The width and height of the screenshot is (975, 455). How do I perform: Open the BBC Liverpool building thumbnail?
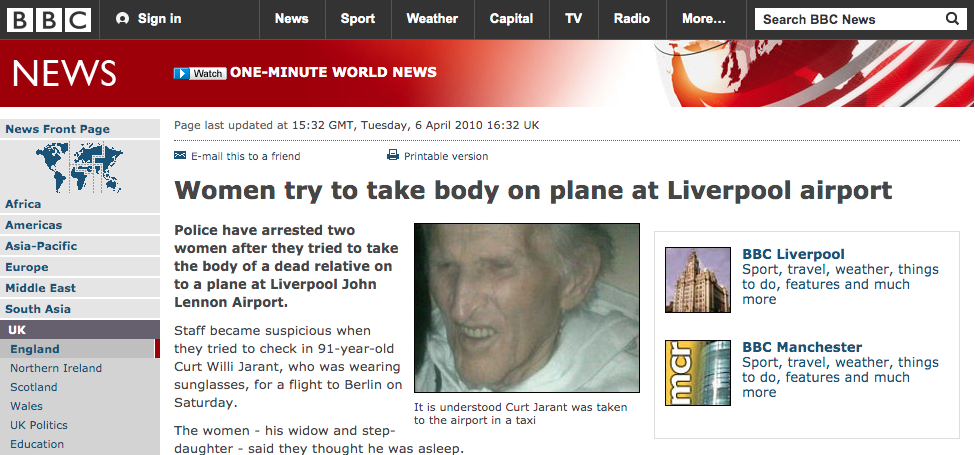tap(698, 280)
